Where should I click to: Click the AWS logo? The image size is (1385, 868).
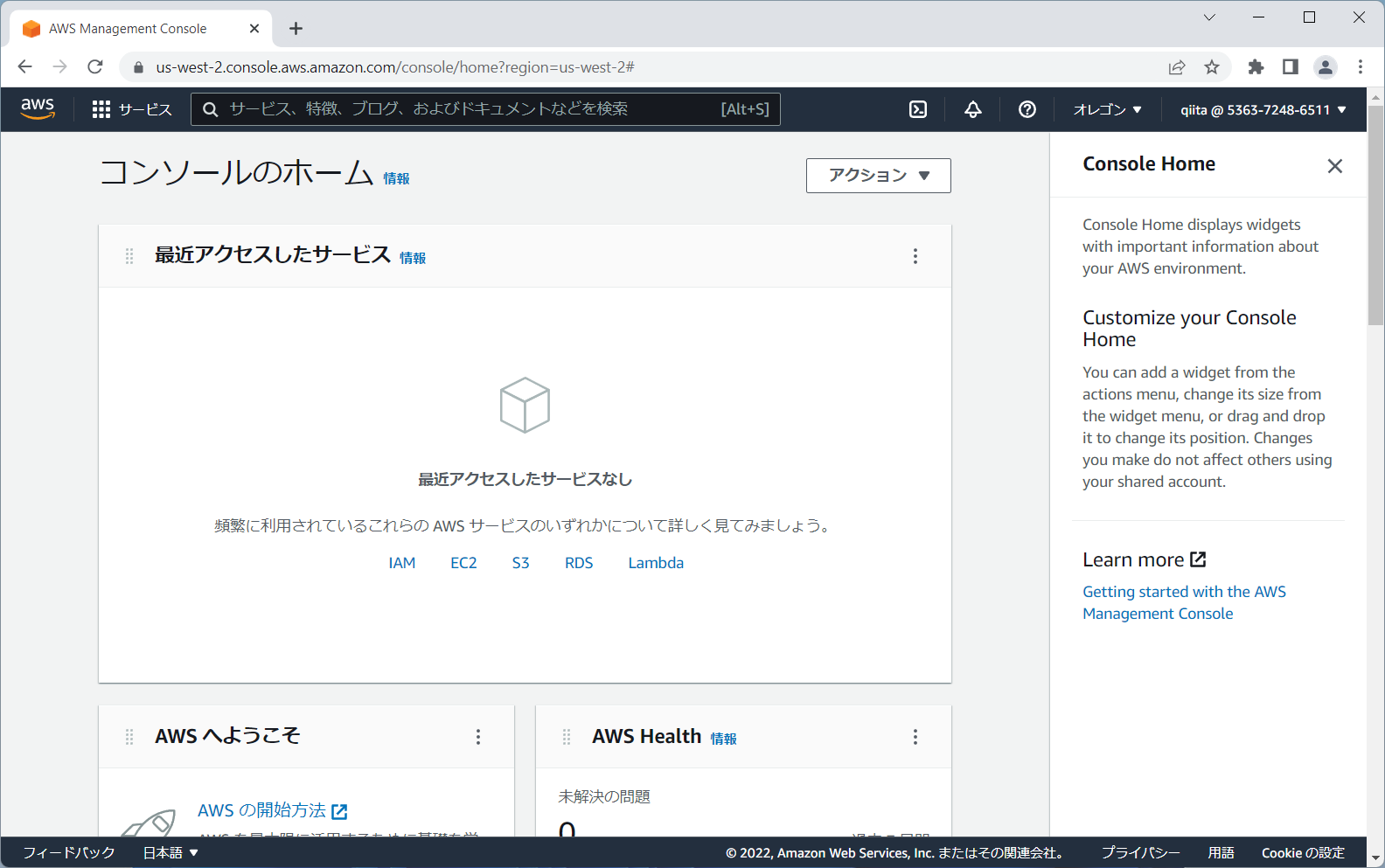38,108
